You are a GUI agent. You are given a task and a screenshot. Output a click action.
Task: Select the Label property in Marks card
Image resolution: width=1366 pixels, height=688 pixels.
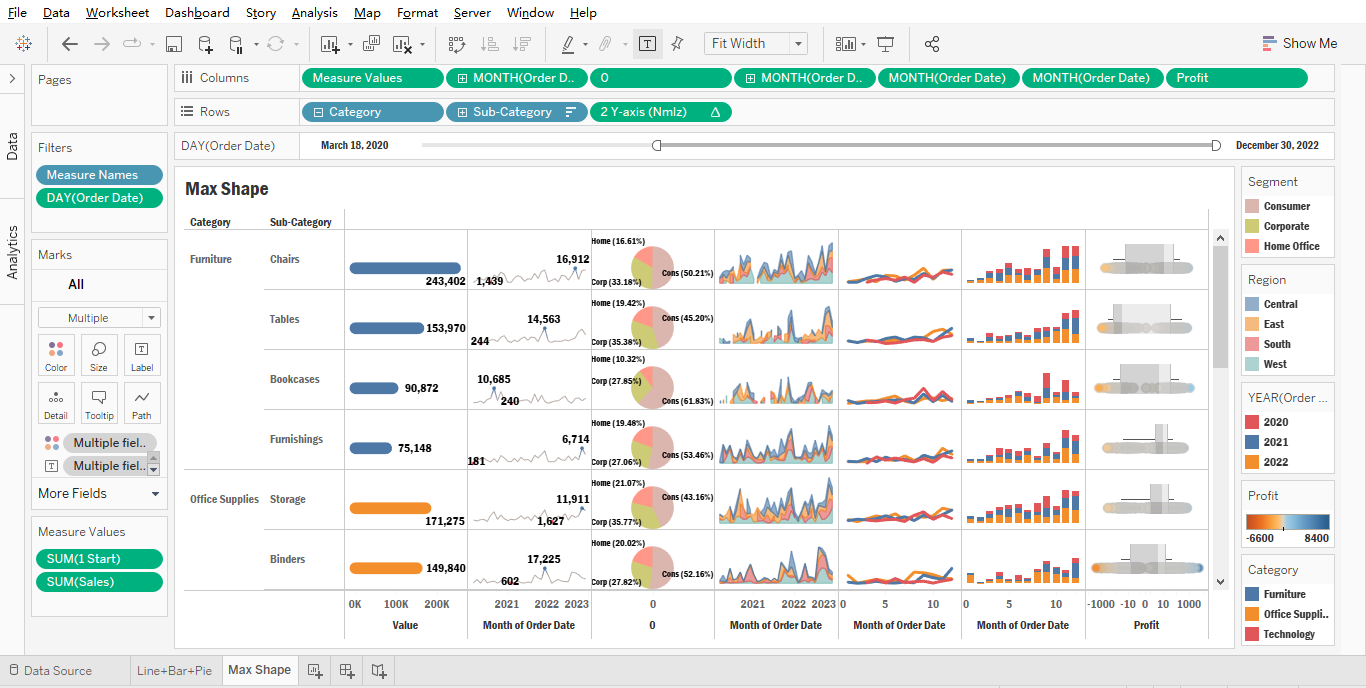pos(141,355)
